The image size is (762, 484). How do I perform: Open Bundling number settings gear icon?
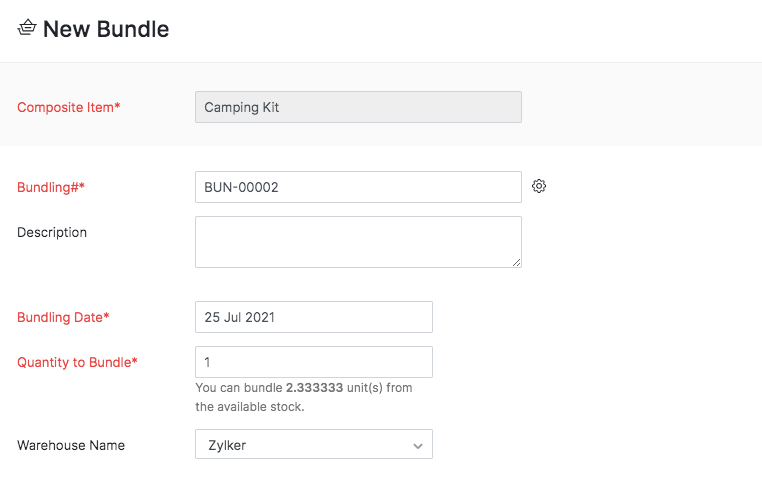pos(539,186)
